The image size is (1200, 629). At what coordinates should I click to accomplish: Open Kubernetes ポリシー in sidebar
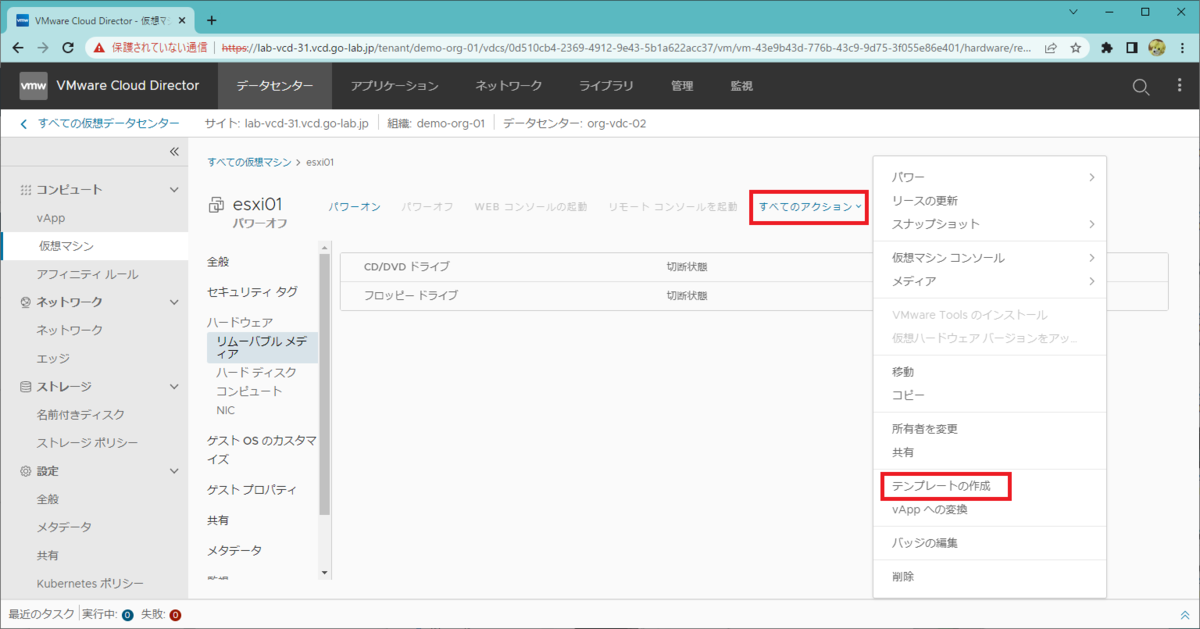(90, 583)
